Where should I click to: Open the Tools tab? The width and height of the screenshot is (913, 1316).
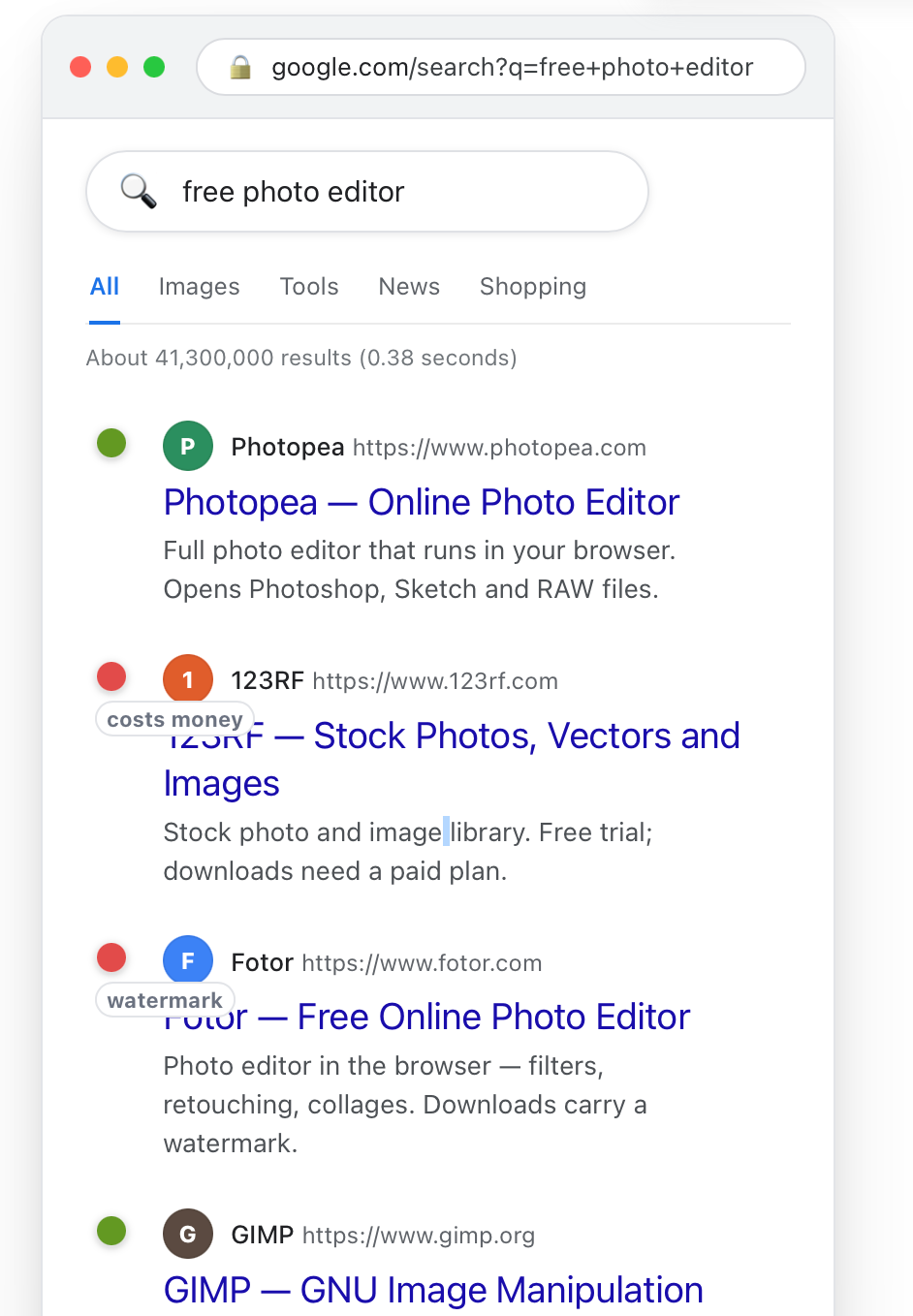pos(309,287)
